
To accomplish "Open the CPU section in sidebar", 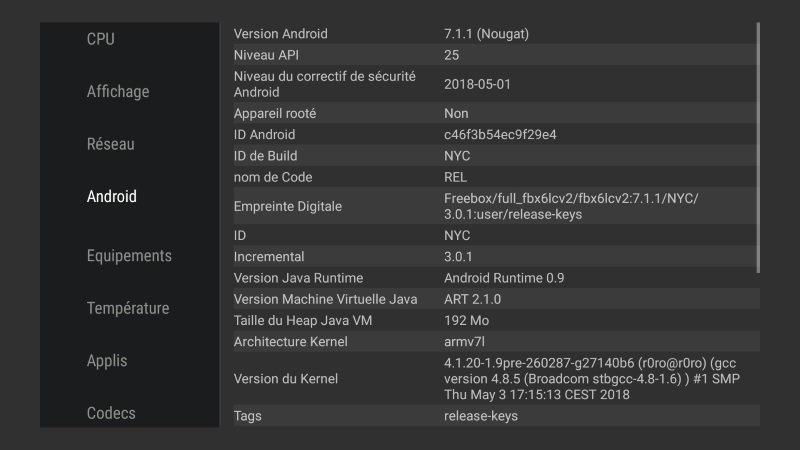I will [x=101, y=39].
